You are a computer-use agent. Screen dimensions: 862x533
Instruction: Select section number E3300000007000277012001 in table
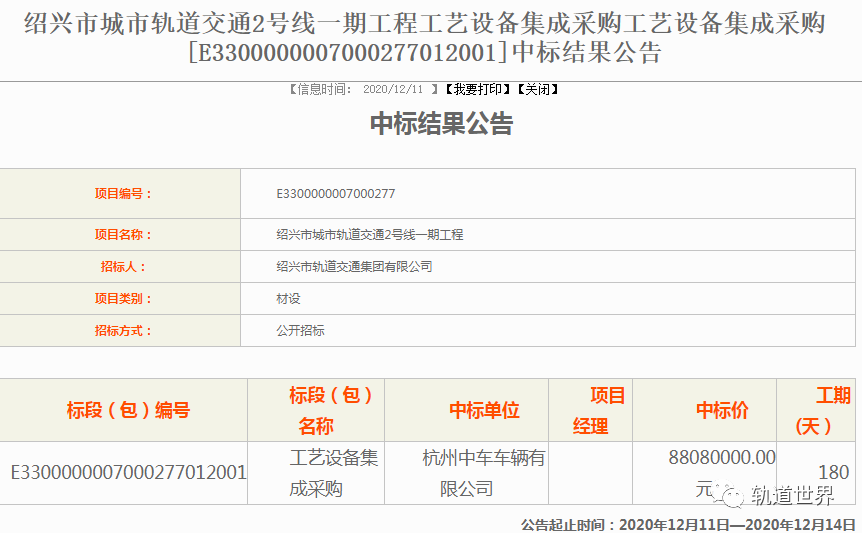128,473
